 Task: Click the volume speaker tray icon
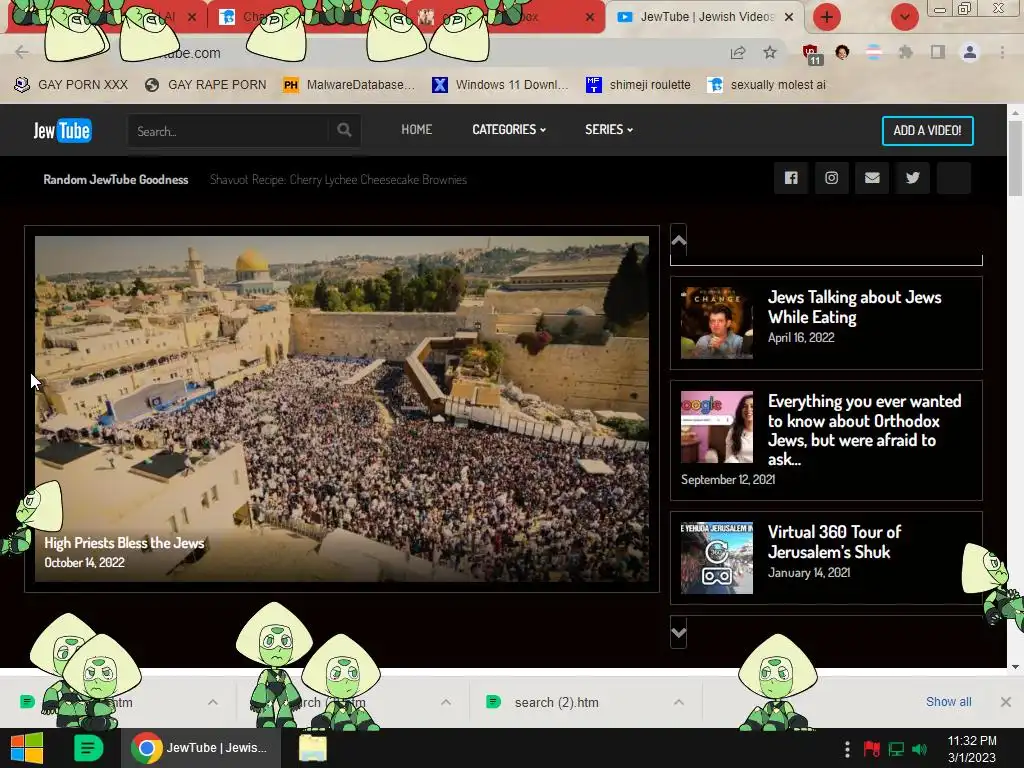(x=920, y=748)
